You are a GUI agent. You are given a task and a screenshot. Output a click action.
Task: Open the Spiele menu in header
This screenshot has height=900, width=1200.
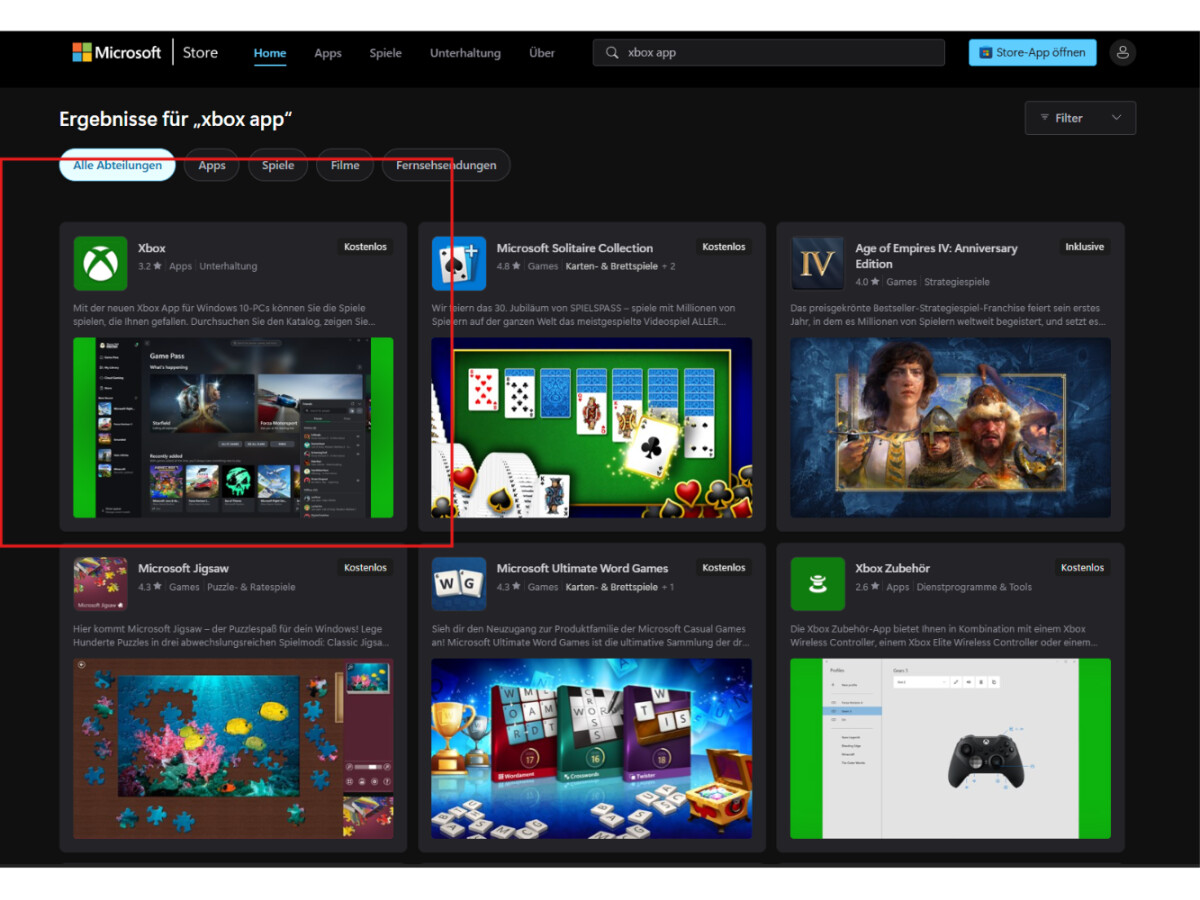[x=385, y=53]
